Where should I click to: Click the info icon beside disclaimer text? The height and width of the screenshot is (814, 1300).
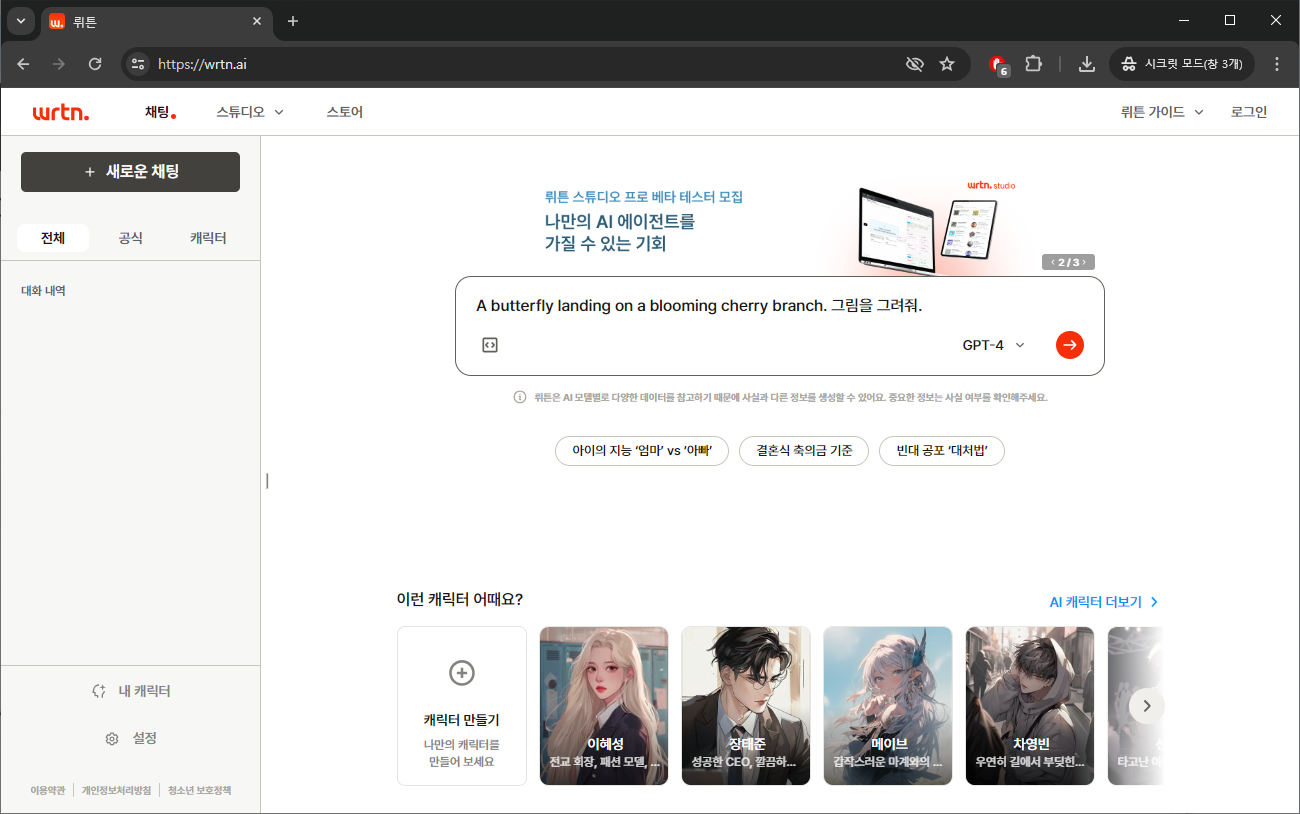tap(520, 397)
